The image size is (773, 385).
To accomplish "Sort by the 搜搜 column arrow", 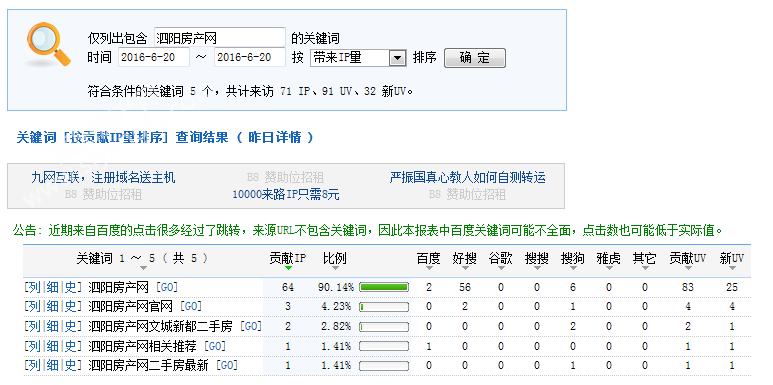I will point(537,268).
